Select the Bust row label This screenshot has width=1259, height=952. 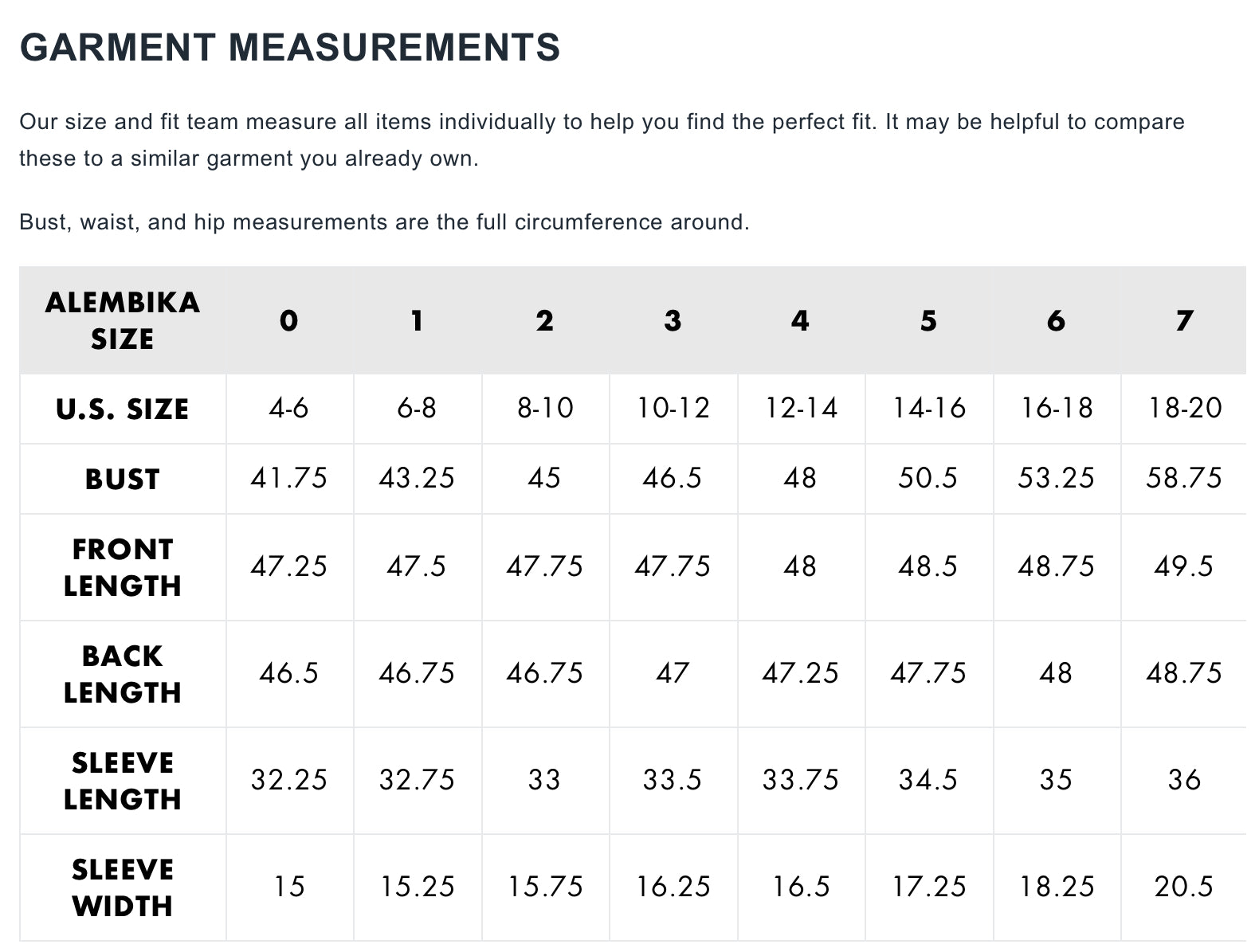[123, 479]
